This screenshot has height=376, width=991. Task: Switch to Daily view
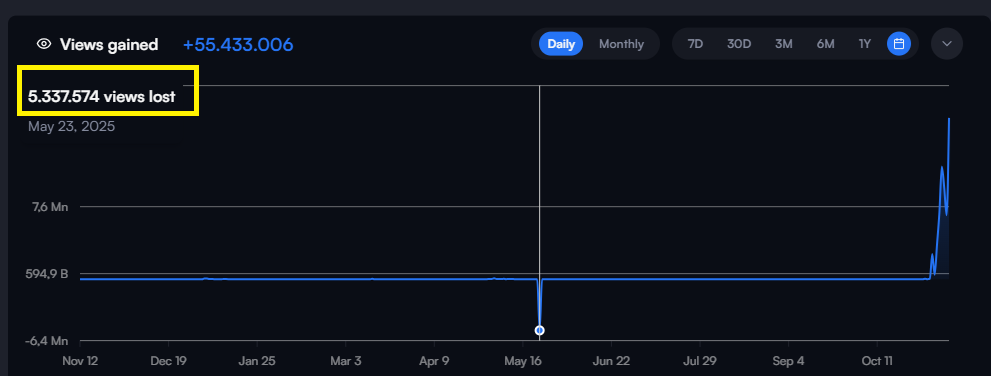click(x=561, y=44)
